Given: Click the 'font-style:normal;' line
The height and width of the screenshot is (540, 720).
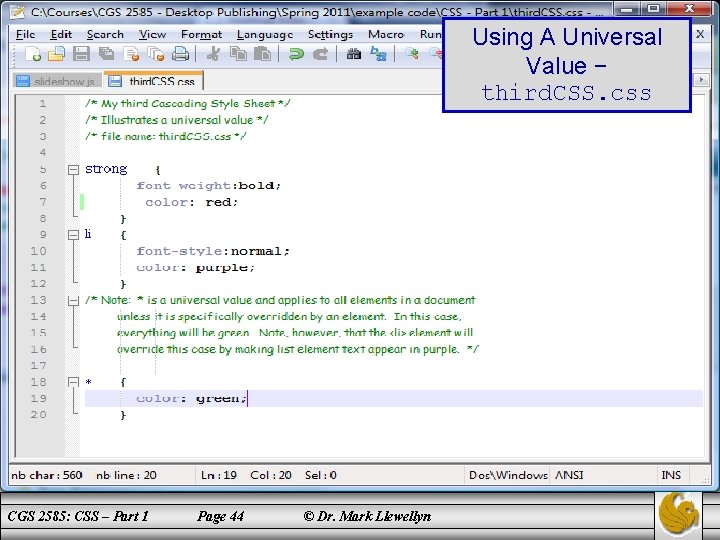Looking at the screenshot, I should [213, 251].
